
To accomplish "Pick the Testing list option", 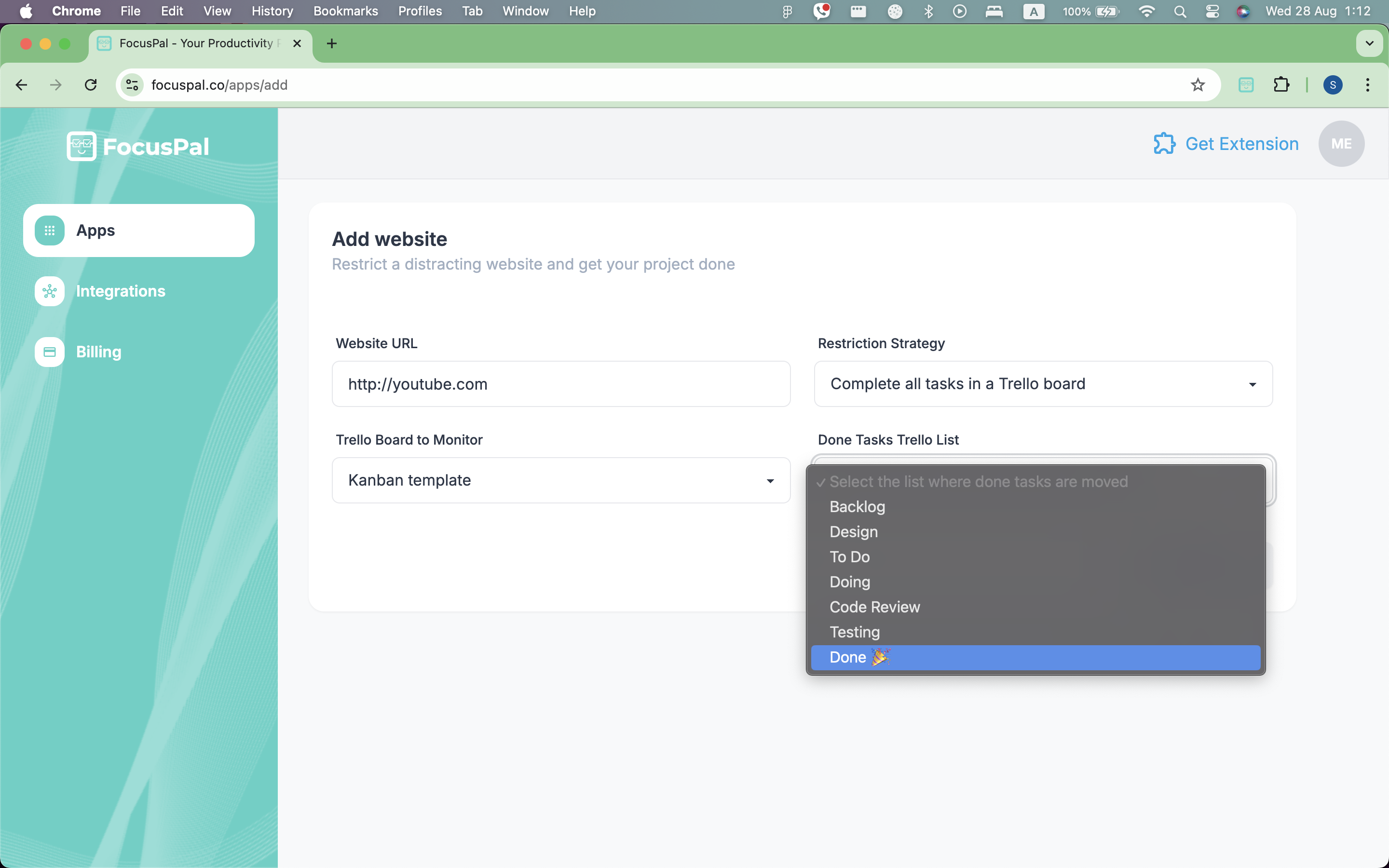I will (1035, 632).
